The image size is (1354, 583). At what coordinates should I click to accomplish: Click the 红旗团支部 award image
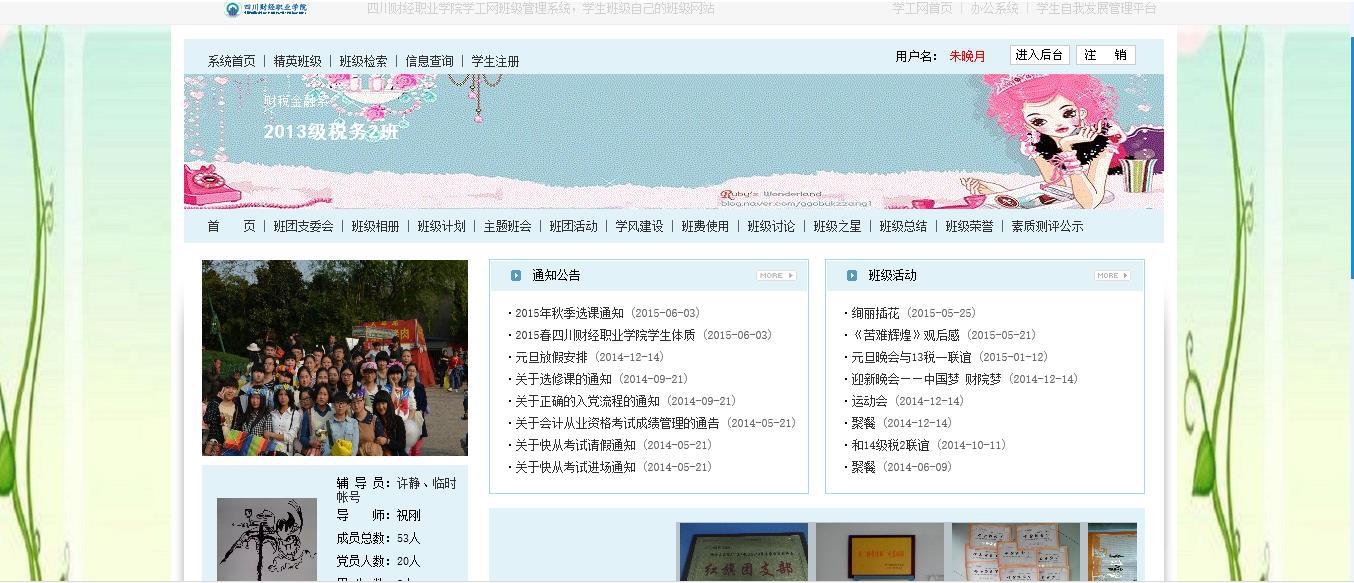coord(740,555)
